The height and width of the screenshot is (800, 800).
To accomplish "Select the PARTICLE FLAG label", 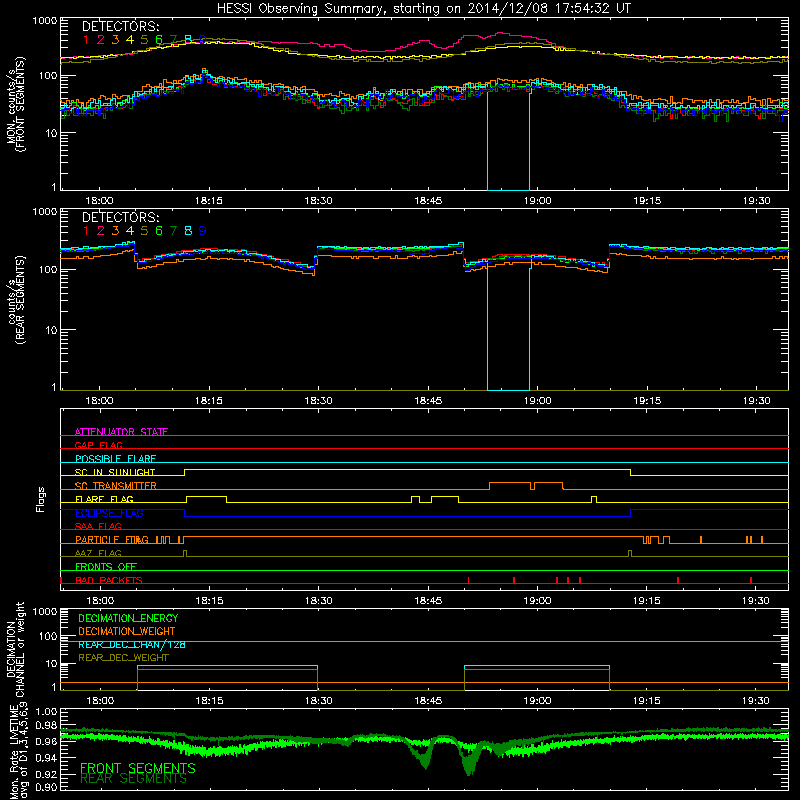I will click(112, 539).
